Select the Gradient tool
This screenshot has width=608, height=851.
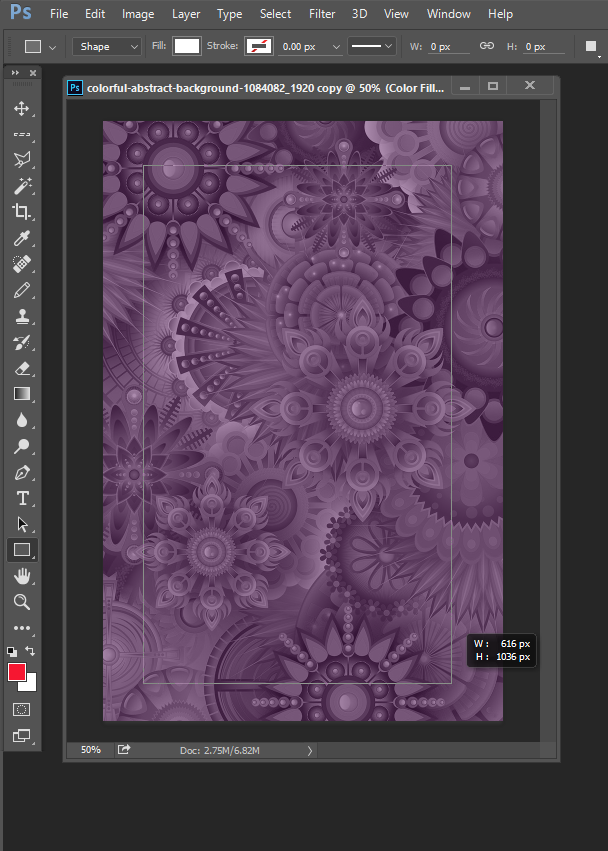point(22,393)
